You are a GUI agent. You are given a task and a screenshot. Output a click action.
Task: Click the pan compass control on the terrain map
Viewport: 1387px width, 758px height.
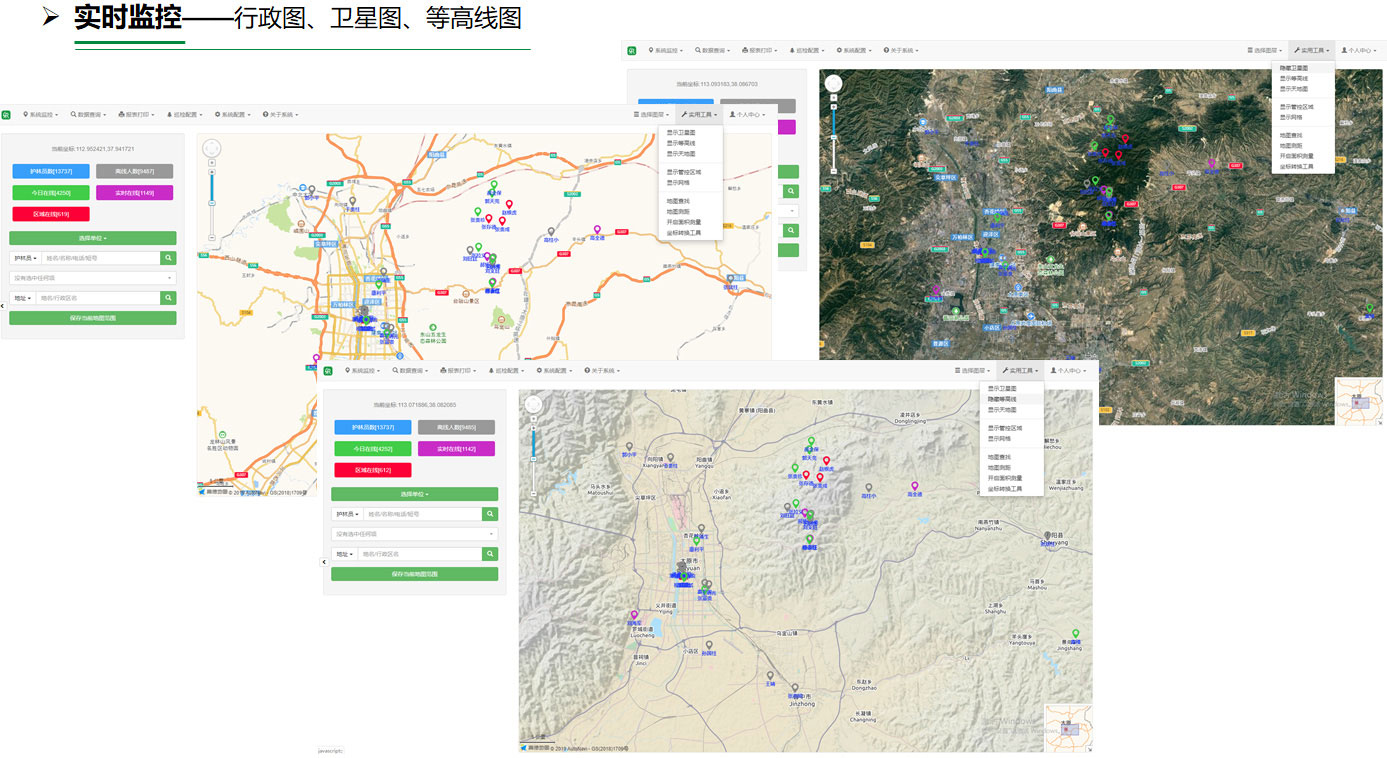tap(533, 404)
